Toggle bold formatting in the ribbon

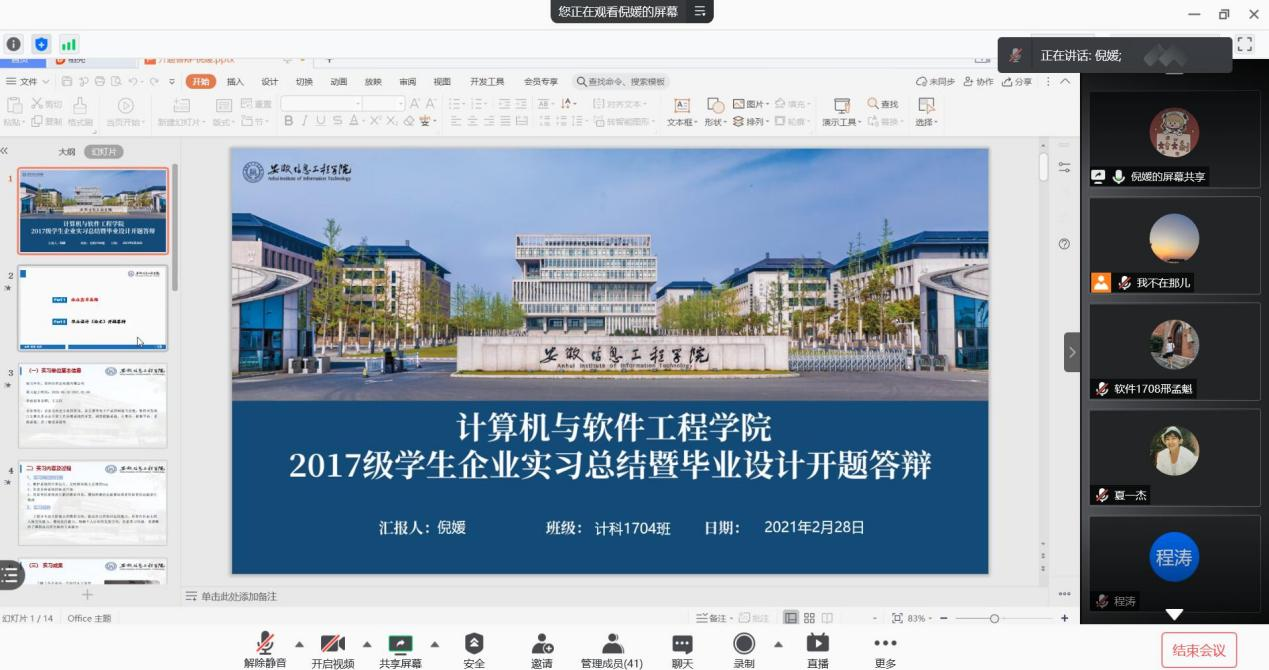pos(288,122)
